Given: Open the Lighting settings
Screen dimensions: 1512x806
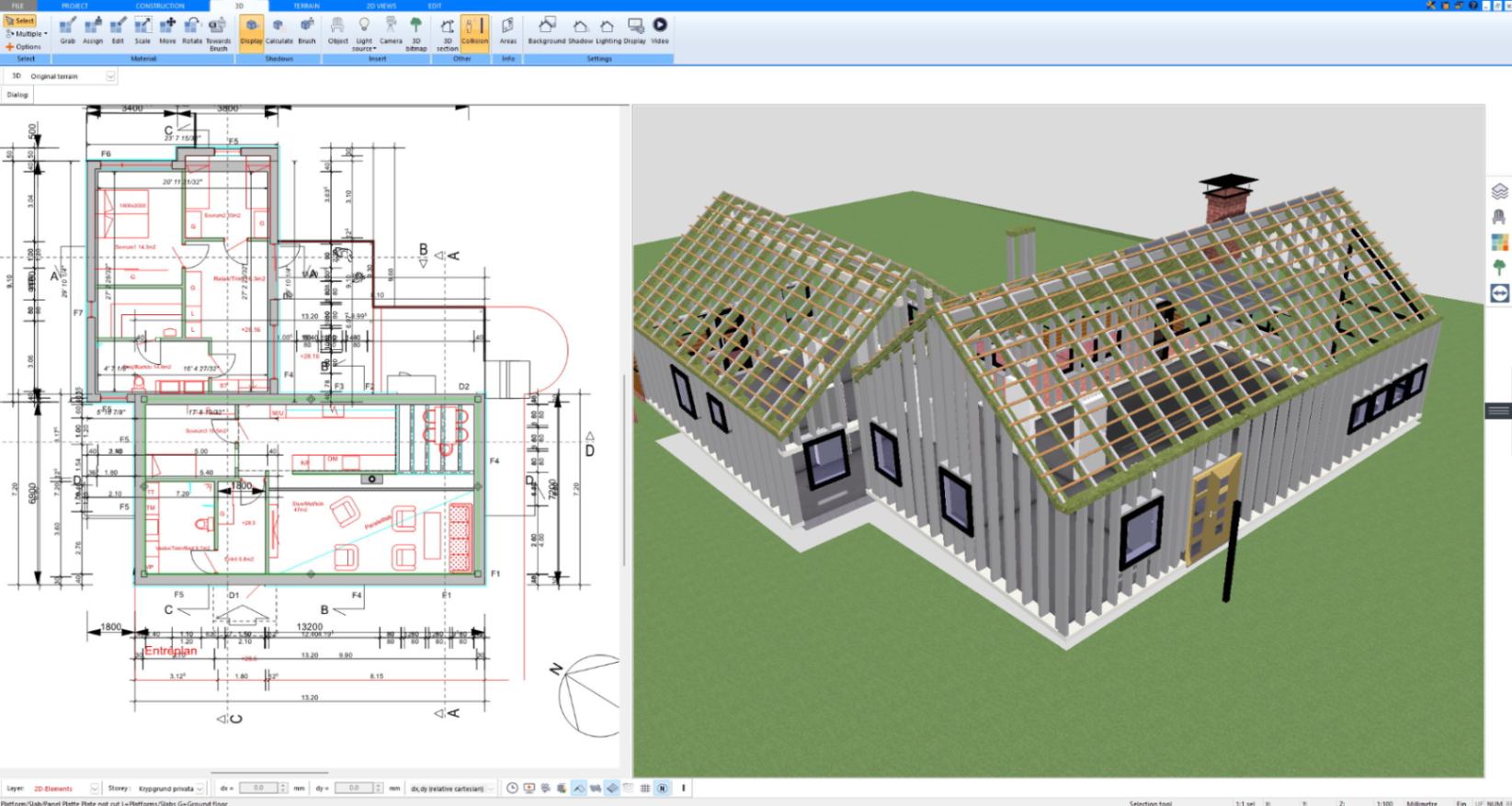Looking at the screenshot, I should click(x=608, y=31).
